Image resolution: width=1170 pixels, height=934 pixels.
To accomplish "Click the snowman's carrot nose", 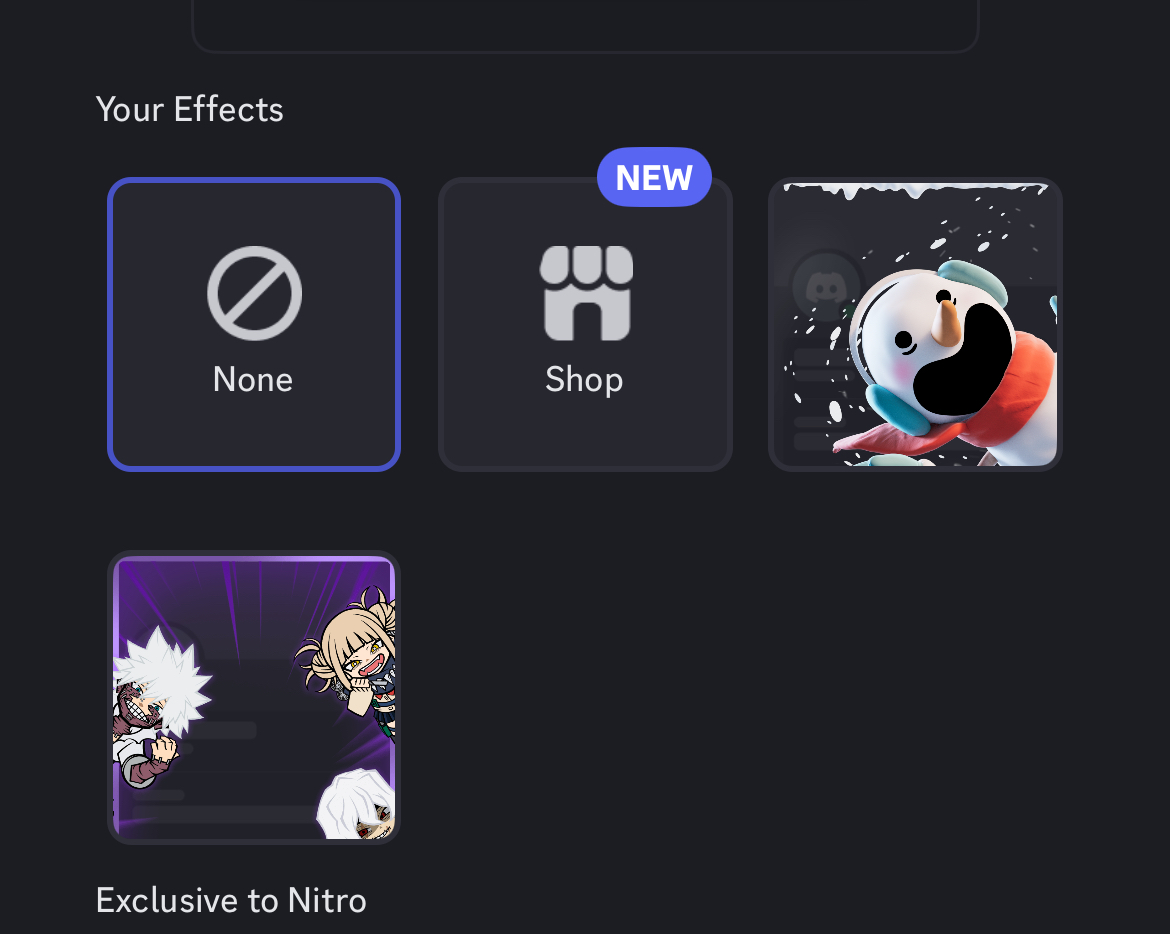I will click(946, 322).
